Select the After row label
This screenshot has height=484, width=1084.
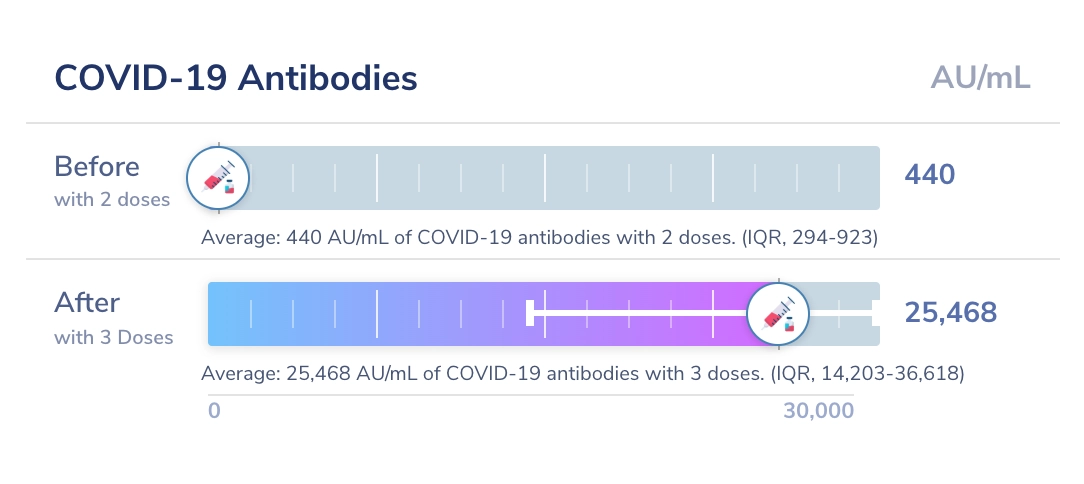87,302
